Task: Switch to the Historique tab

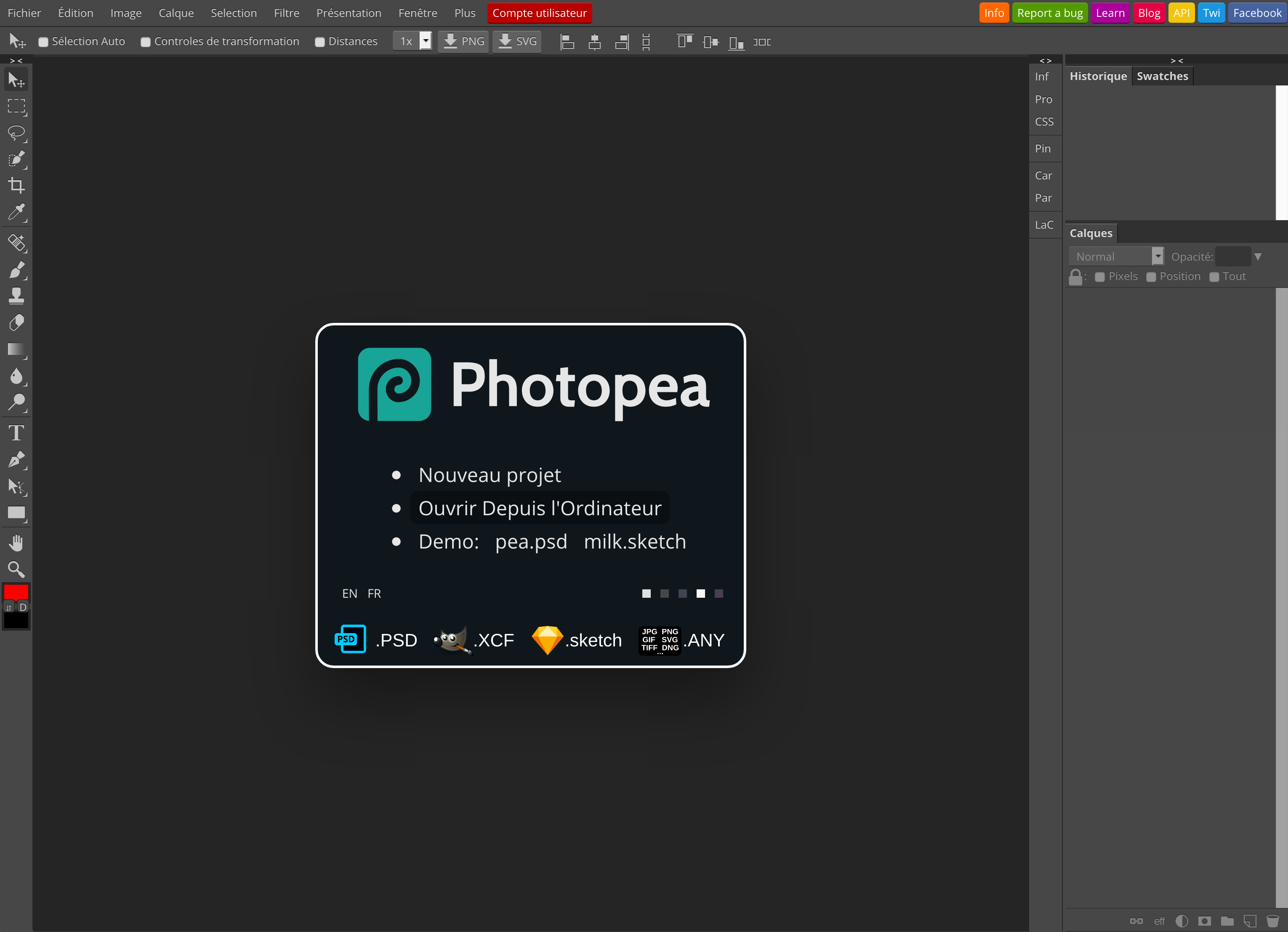Action: pos(1098,76)
